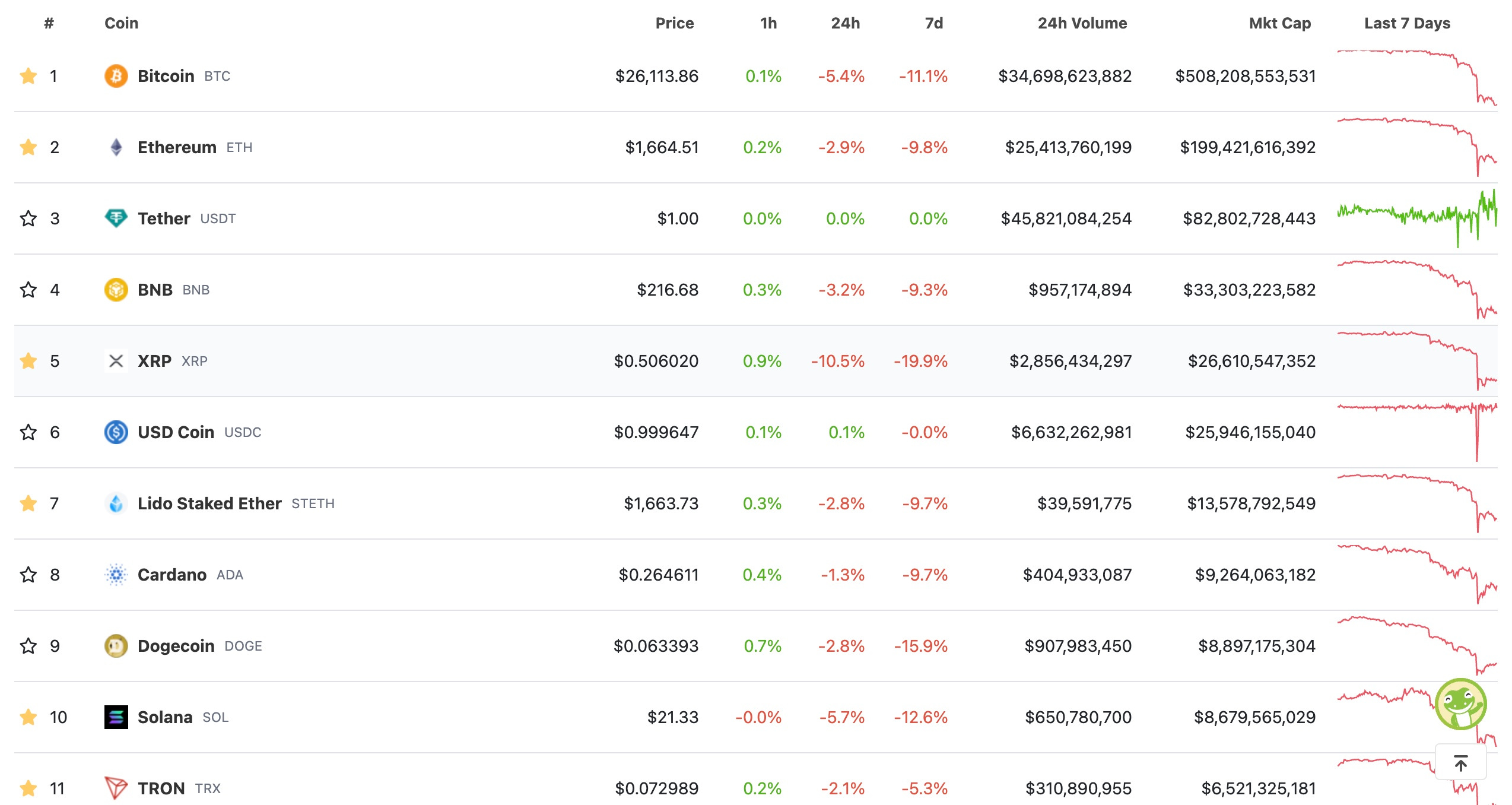Sort by Mkt Cap column header
The image size is (1512, 805).
(1280, 23)
